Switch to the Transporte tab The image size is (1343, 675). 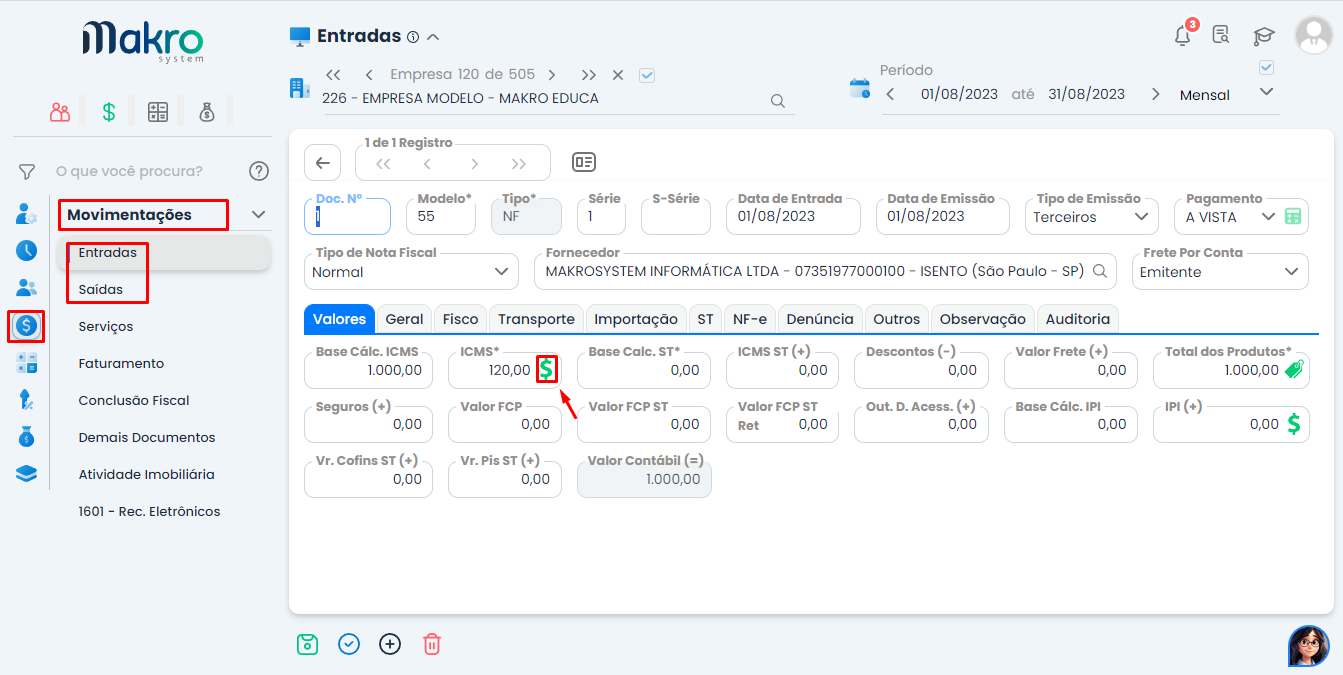[536, 318]
